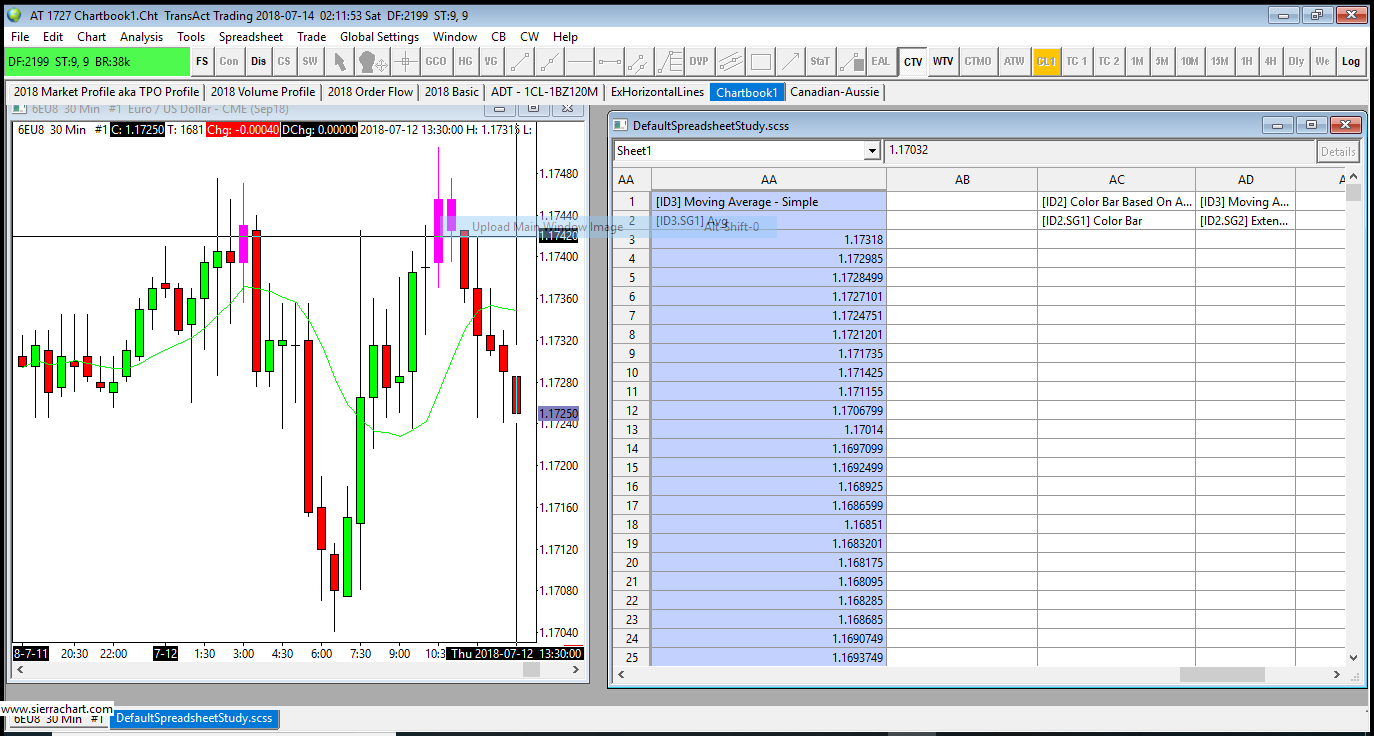Image resolution: width=1374 pixels, height=736 pixels.
Task: Click the StaT toolbar button
Action: coord(820,61)
